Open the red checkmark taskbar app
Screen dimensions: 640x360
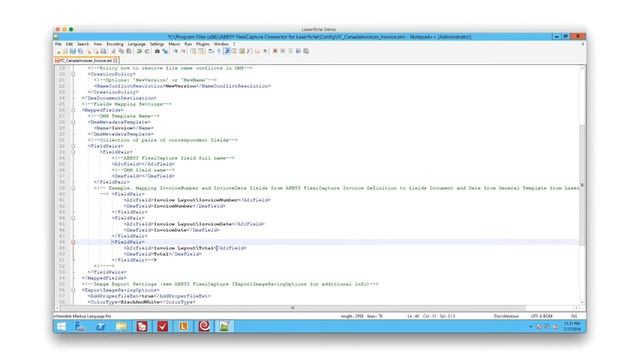click(x=162, y=326)
